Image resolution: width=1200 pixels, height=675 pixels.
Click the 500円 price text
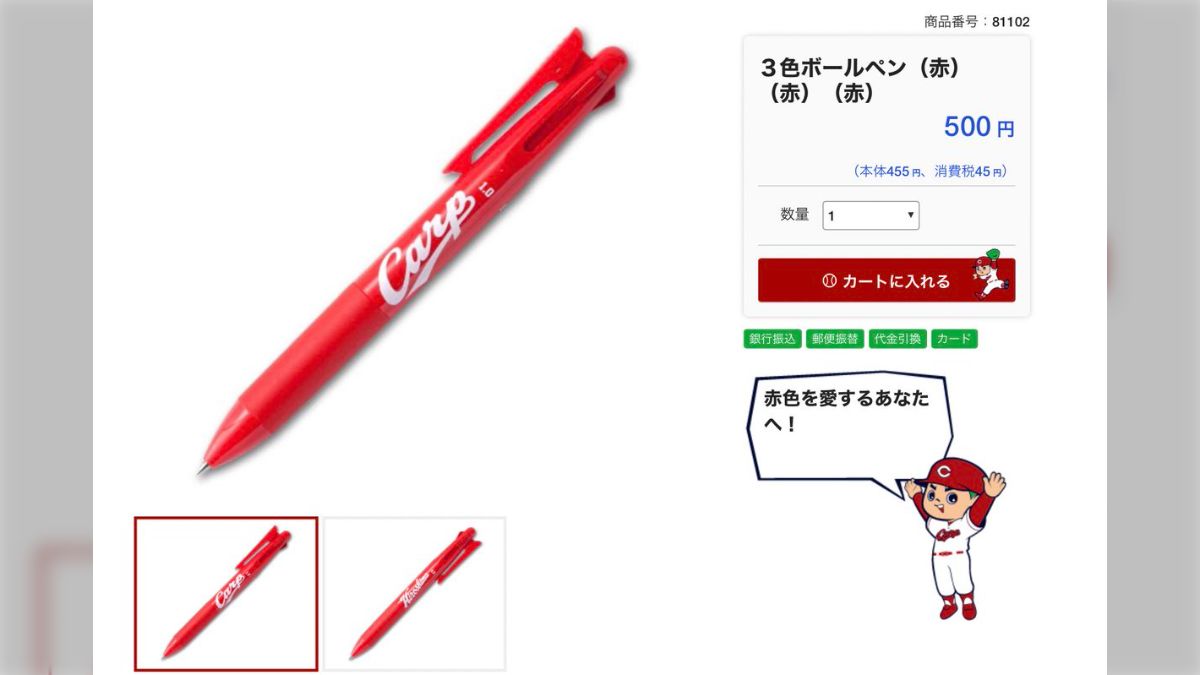979,127
